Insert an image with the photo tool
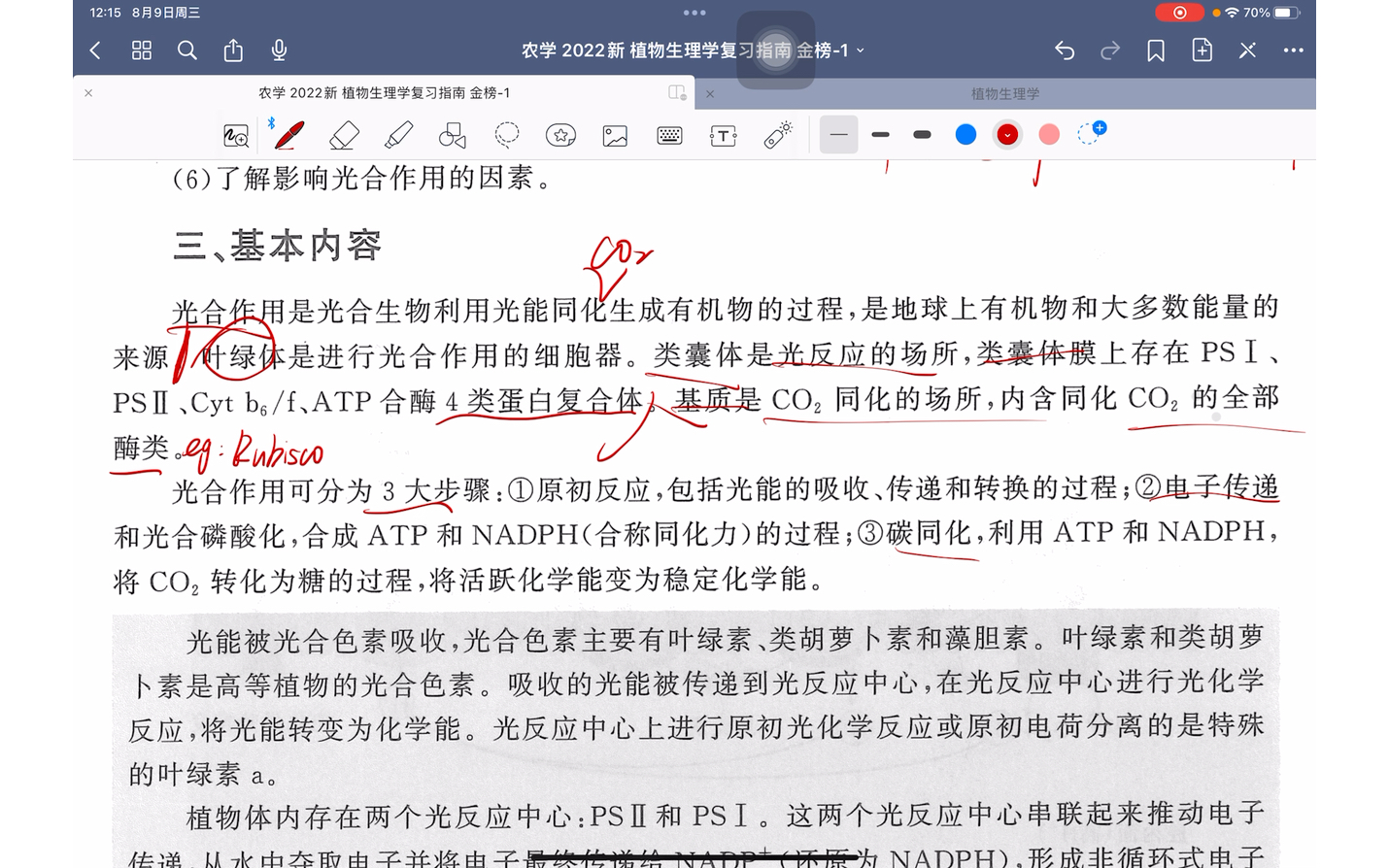This screenshot has width=1389, height=868. pos(615,136)
